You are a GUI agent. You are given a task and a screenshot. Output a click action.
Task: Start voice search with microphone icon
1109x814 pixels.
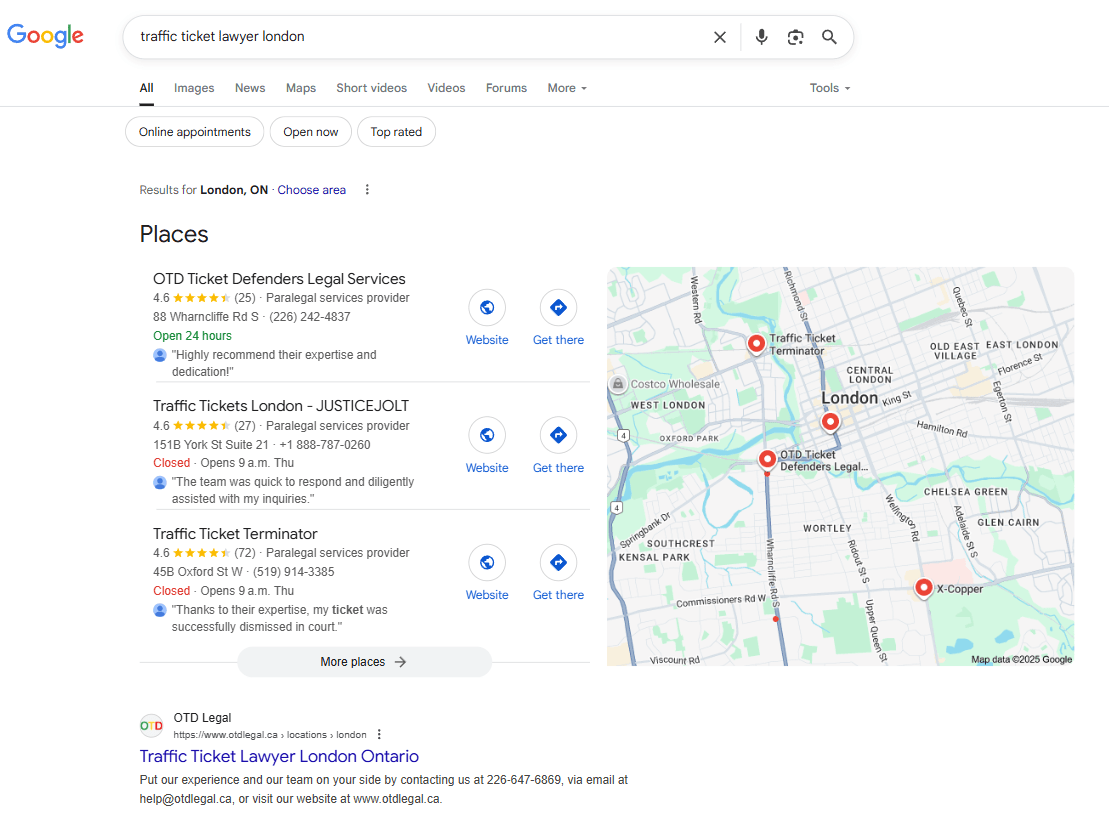(x=761, y=37)
